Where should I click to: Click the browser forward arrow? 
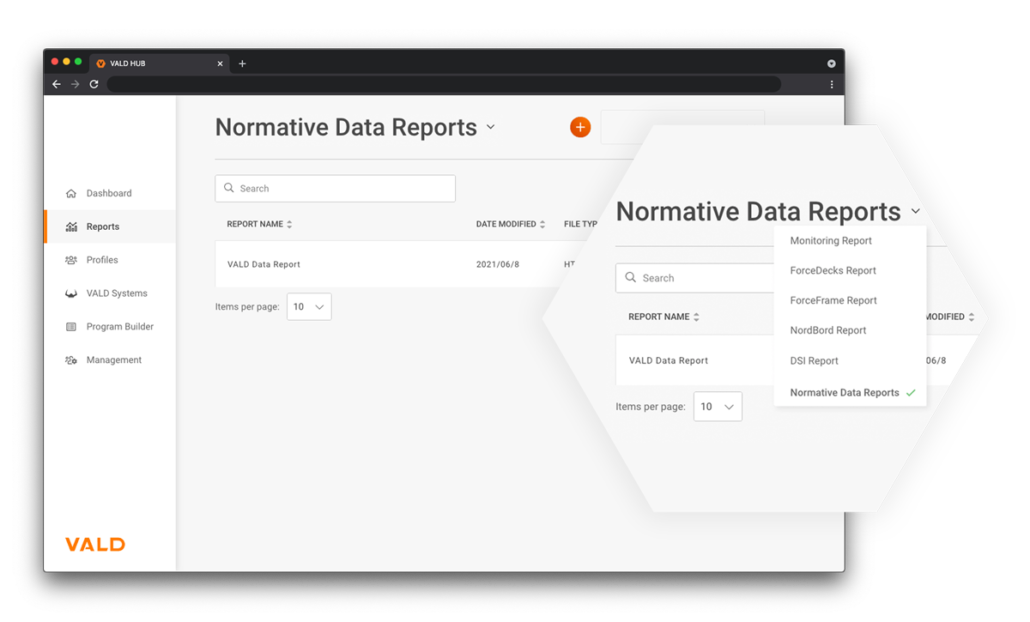(x=75, y=84)
